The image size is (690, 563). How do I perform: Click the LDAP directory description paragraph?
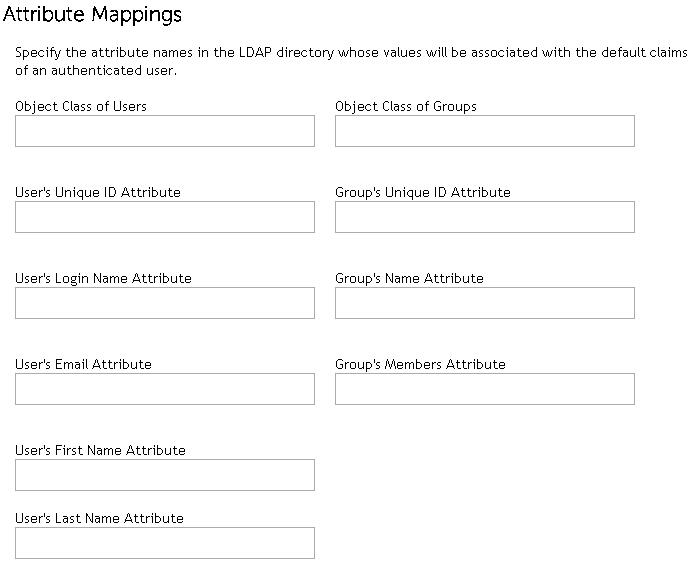(350, 62)
